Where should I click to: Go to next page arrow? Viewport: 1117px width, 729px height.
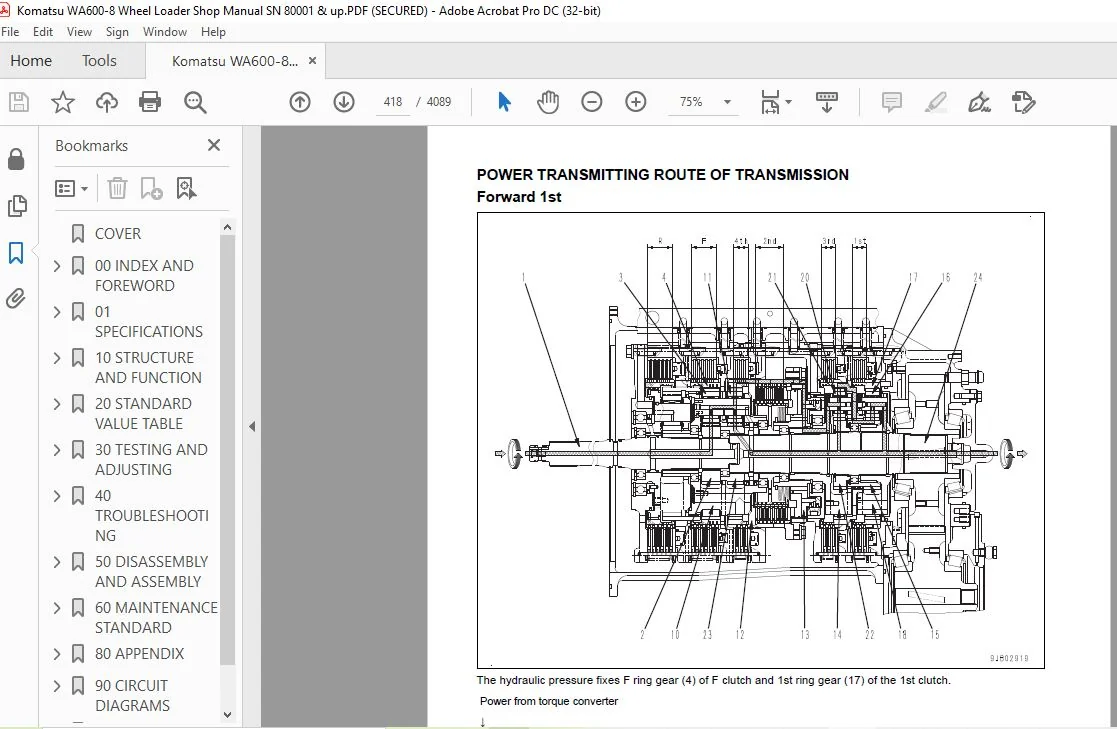(x=344, y=102)
